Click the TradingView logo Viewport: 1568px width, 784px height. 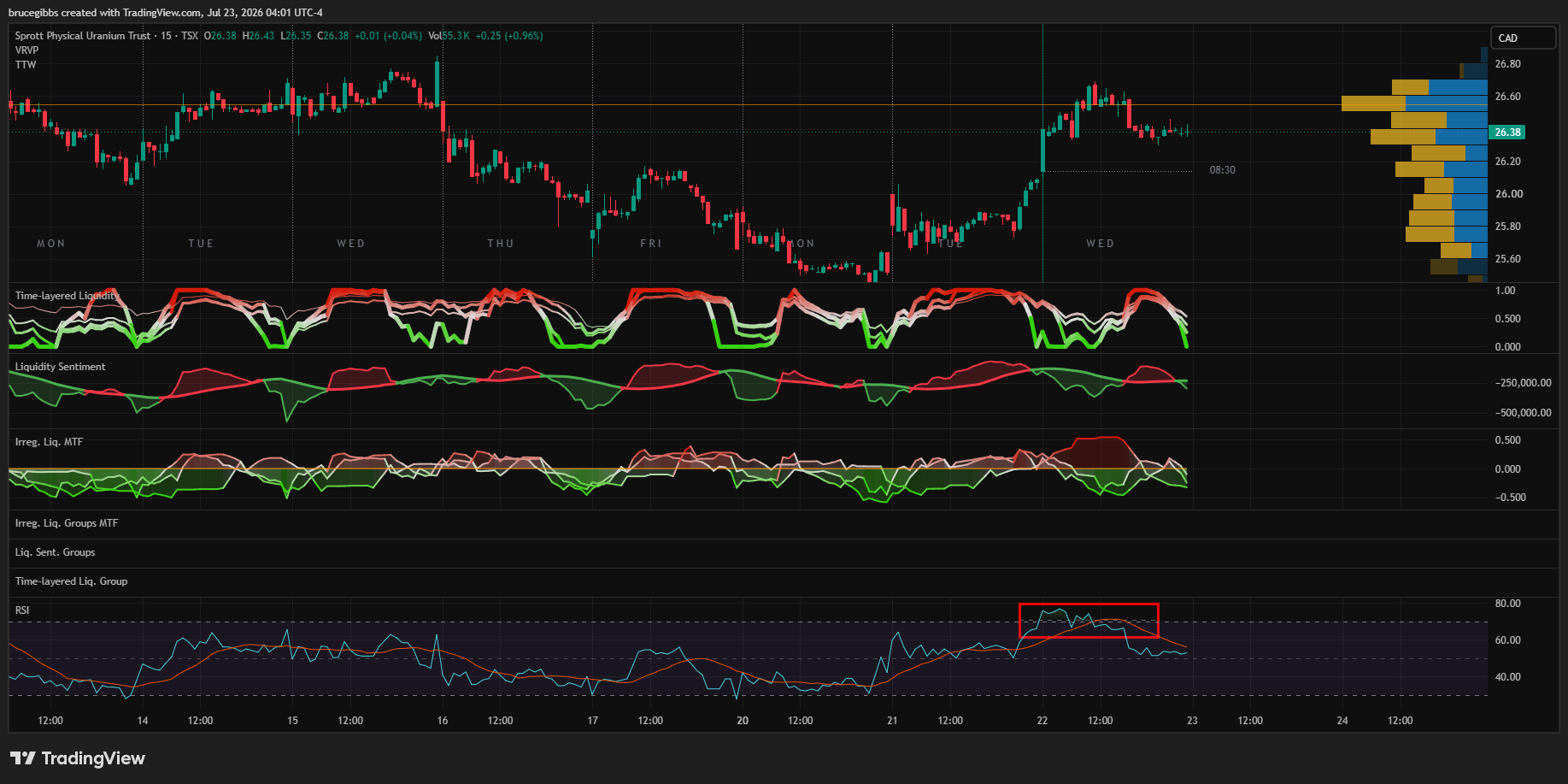pyautogui.click(x=78, y=758)
